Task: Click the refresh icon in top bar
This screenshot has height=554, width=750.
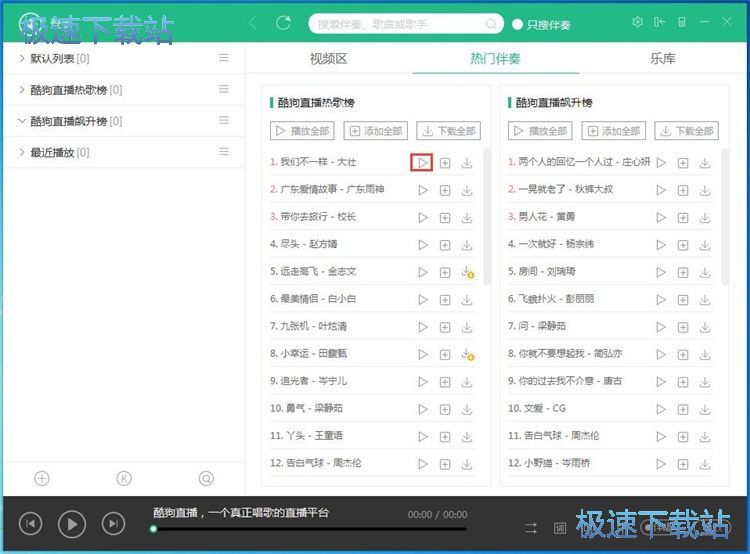Action: (x=283, y=23)
